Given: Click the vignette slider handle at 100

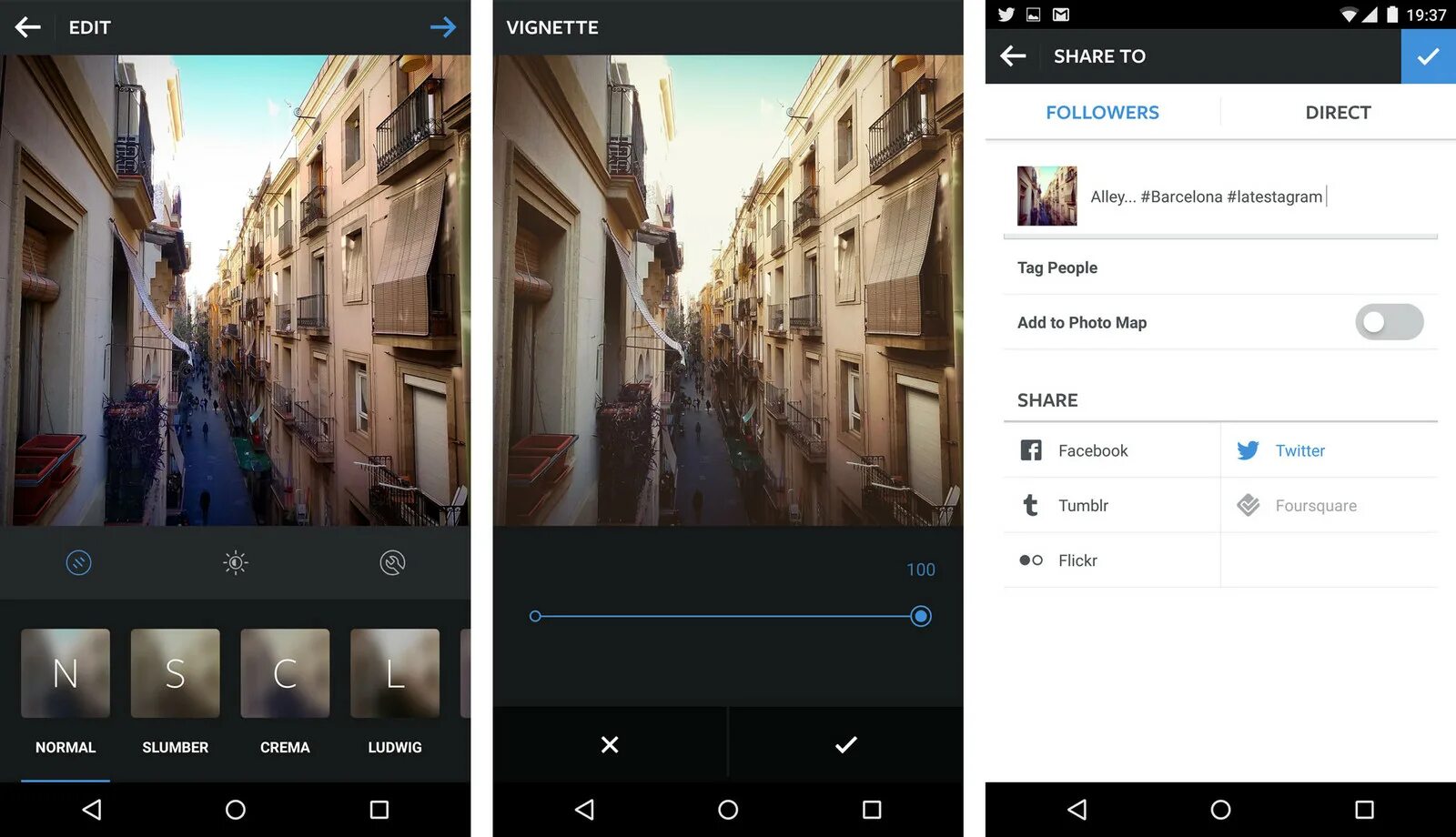Looking at the screenshot, I should pyautogui.click(x=921, y=617).
